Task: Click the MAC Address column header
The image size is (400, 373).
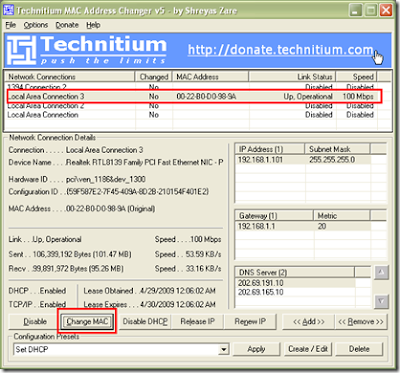Action: pyautogui.click(x=211, y=77)
